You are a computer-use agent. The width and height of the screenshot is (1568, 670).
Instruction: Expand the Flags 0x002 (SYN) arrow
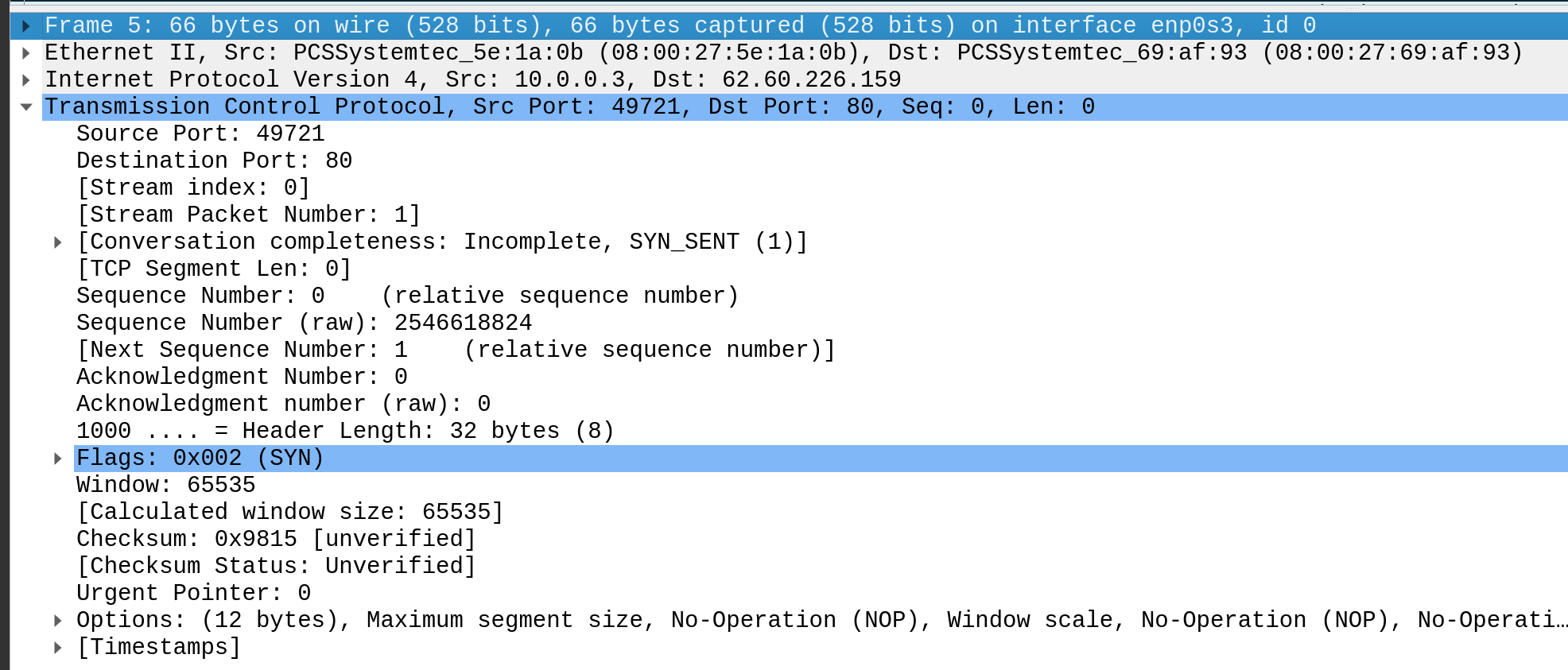tap(58, 459)
